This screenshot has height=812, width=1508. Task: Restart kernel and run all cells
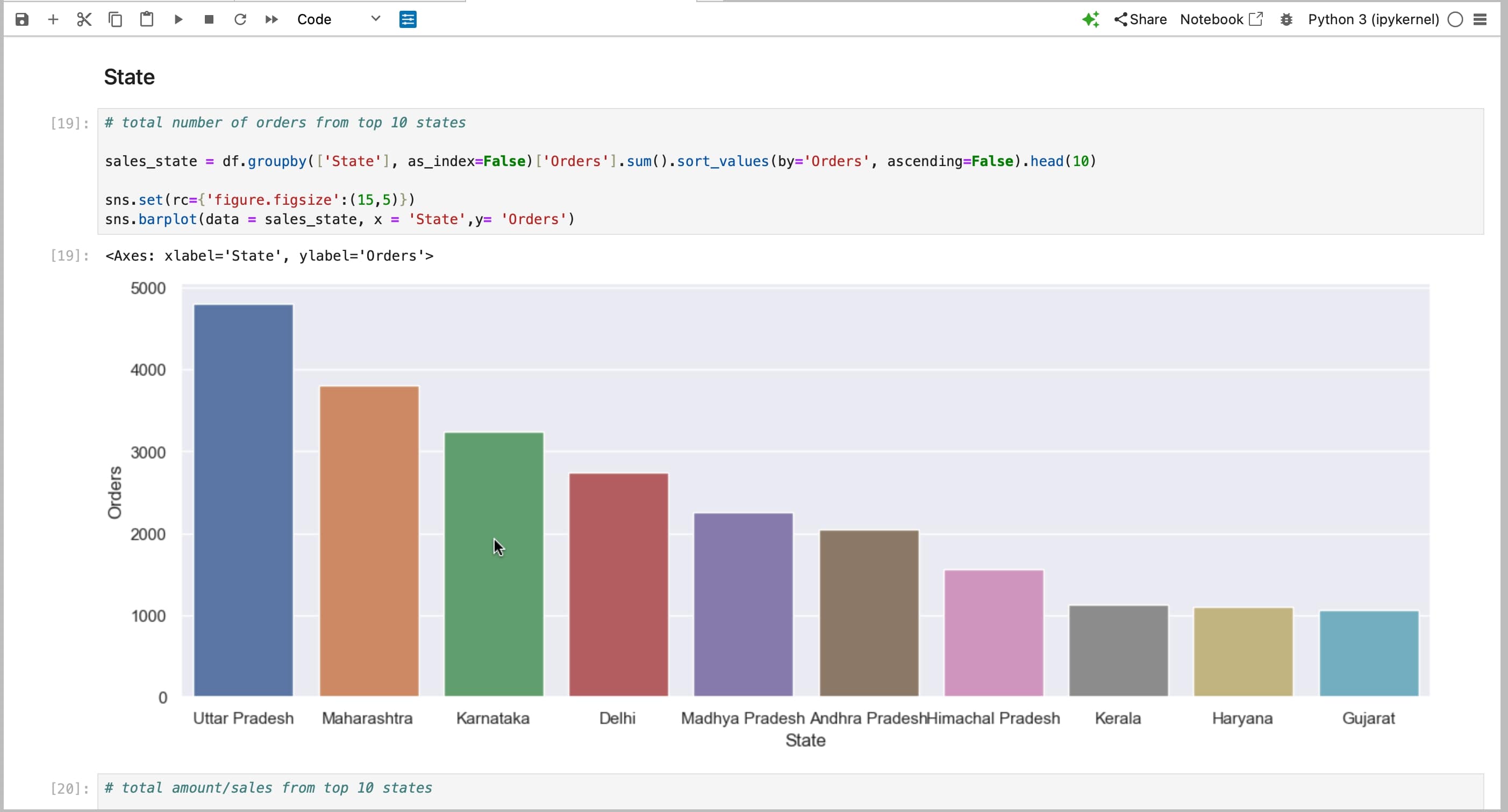click(271, 19)
